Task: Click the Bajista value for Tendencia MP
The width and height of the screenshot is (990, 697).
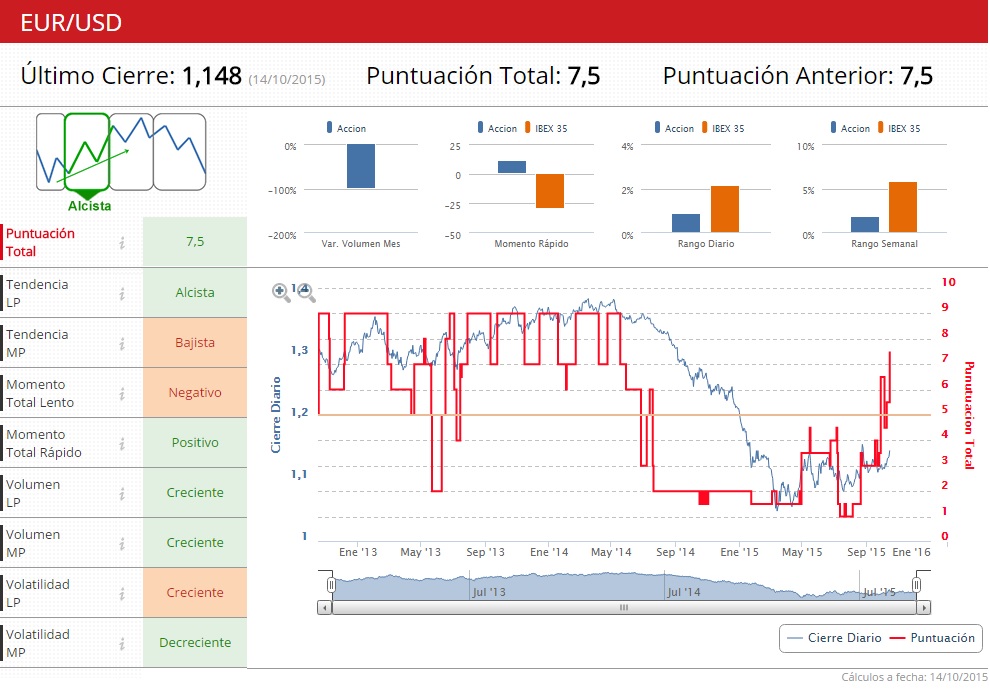Action: 195,343
